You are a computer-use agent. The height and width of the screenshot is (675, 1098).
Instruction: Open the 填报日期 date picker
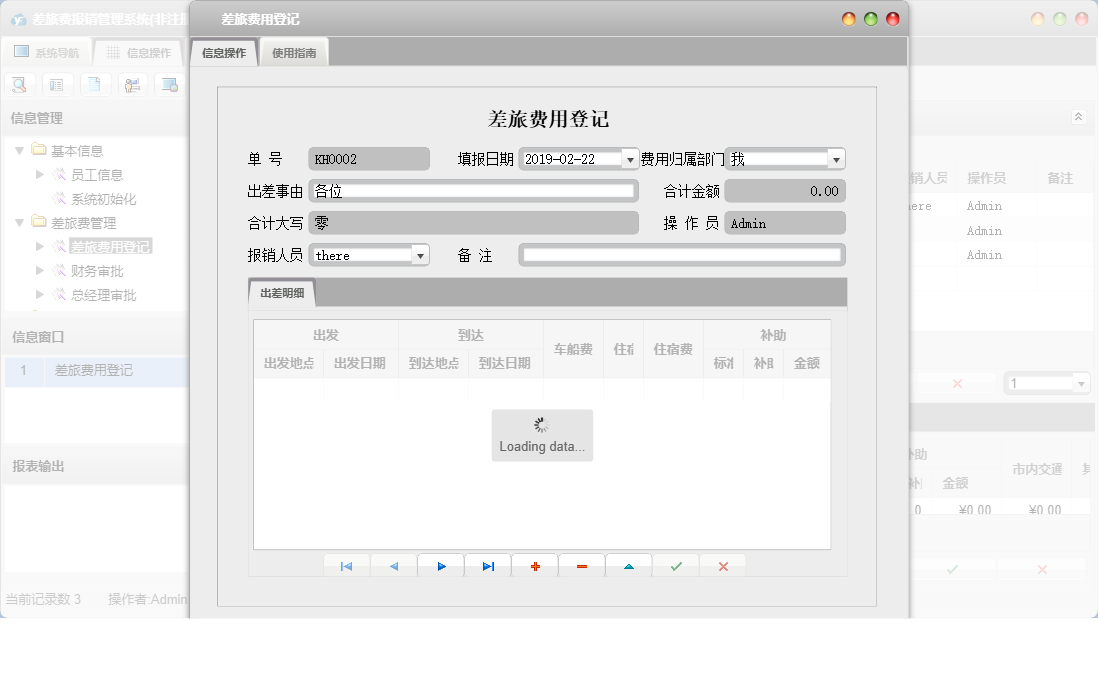pyautogui.click(x=629, y=158)
